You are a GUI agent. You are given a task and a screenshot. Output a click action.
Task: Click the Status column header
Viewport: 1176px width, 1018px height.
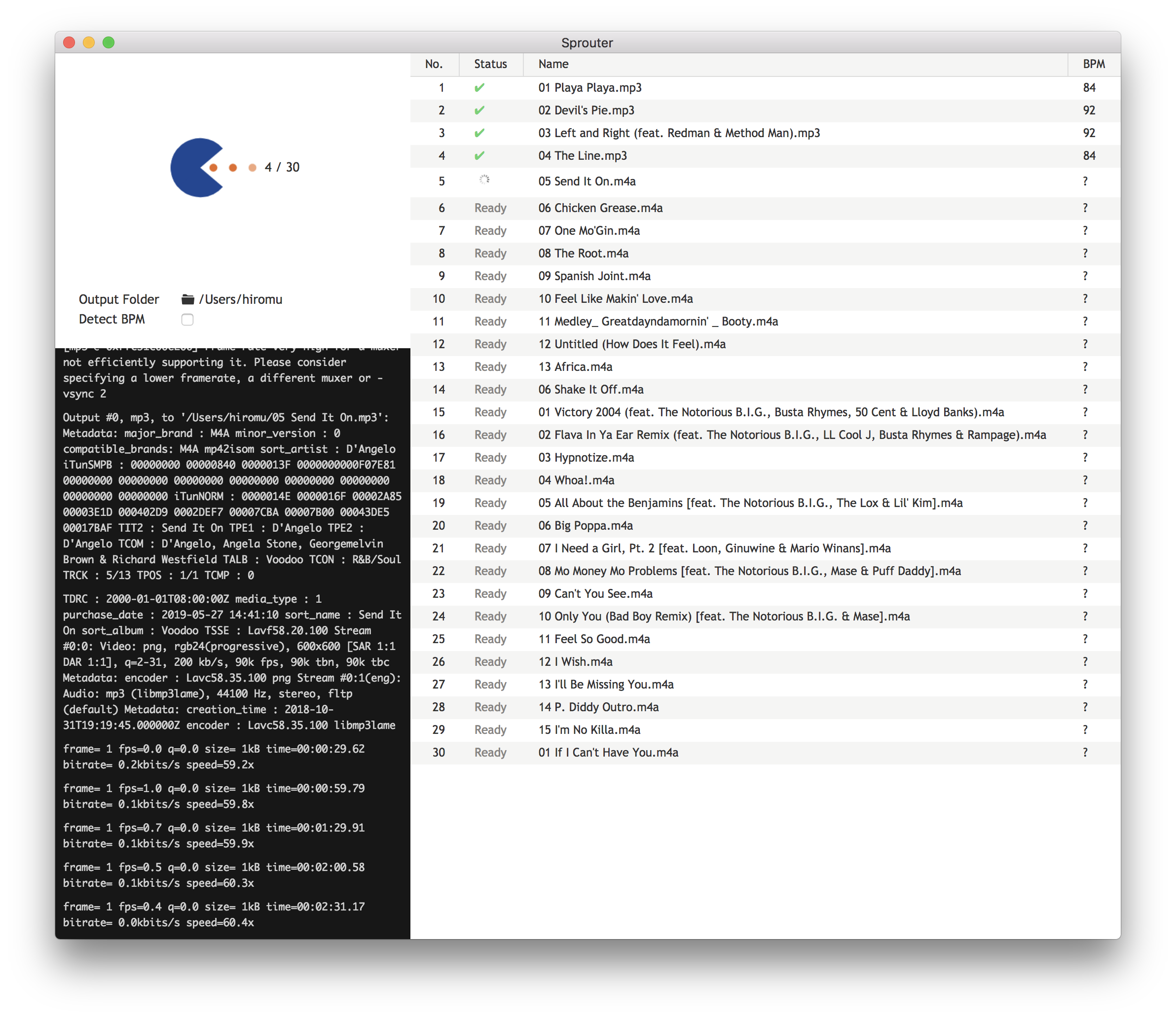point(490,64)
